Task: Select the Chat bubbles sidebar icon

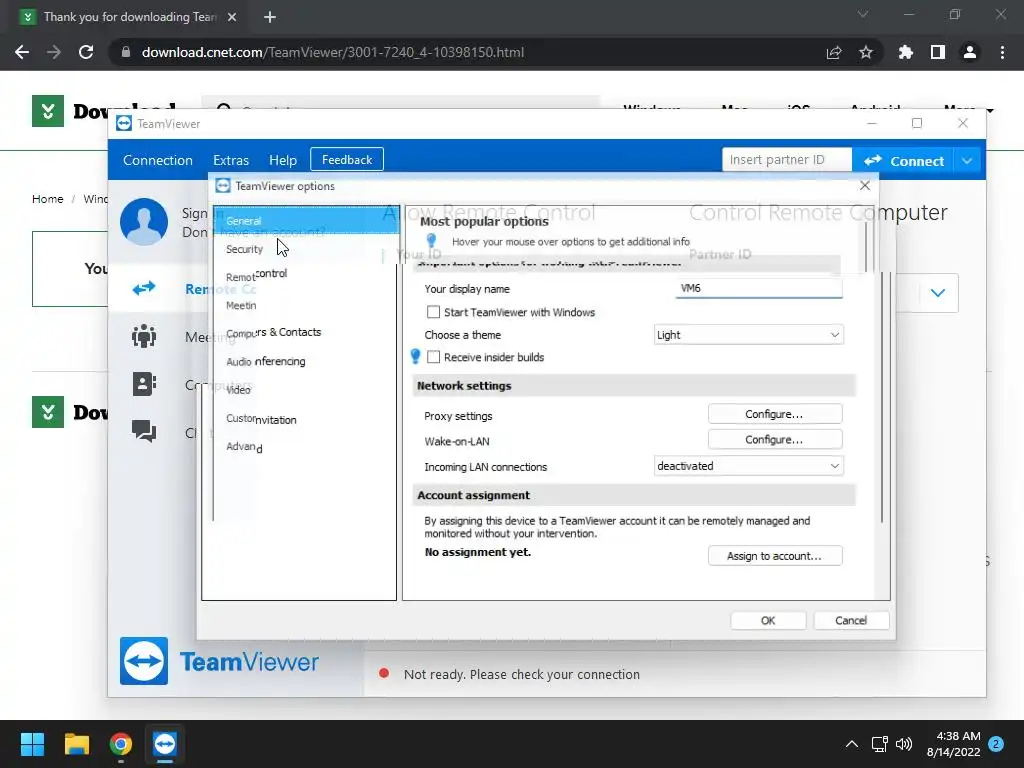Action: [x=144, y=431]
